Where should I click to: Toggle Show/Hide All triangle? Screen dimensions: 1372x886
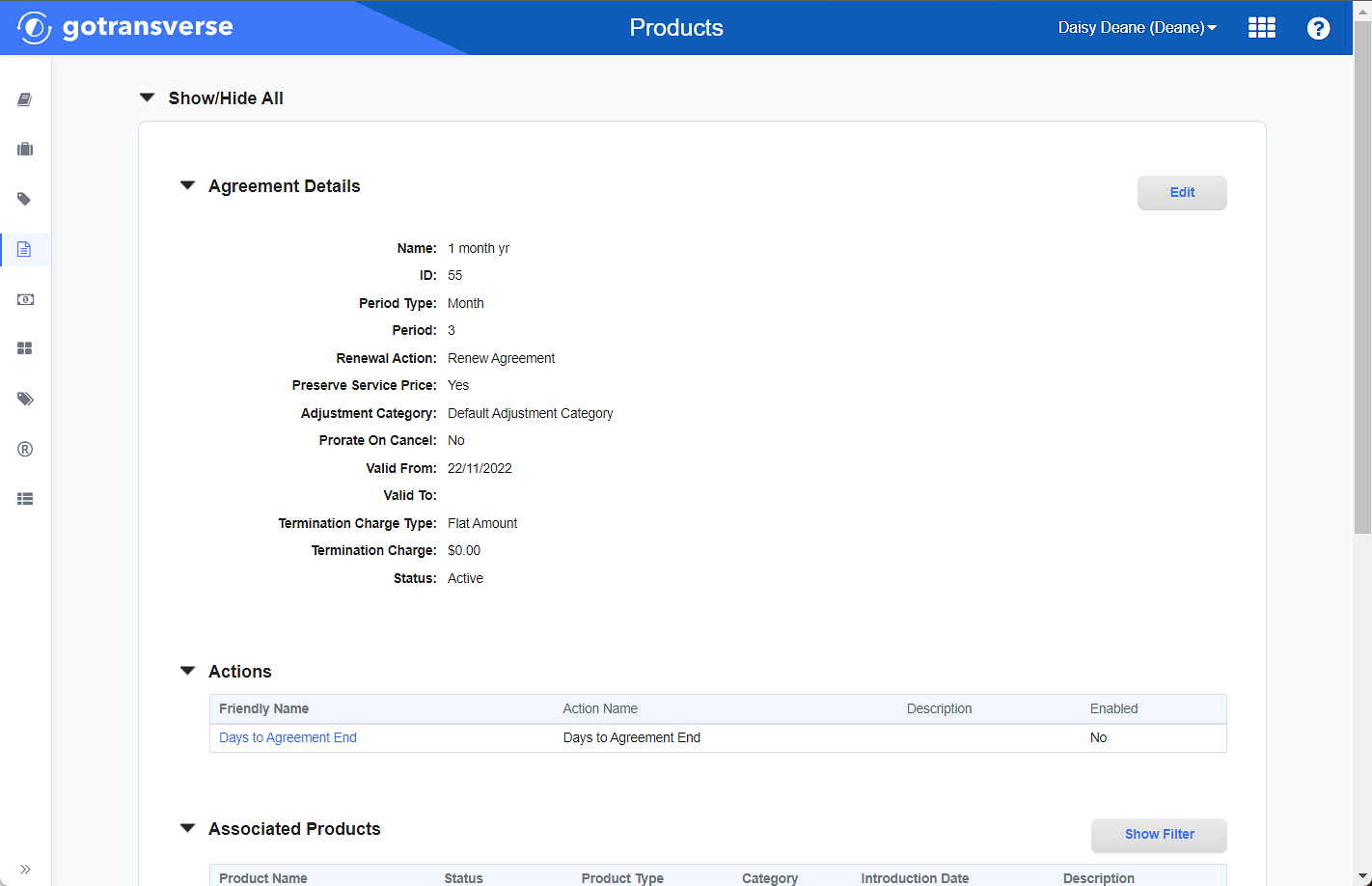[148, 97]
